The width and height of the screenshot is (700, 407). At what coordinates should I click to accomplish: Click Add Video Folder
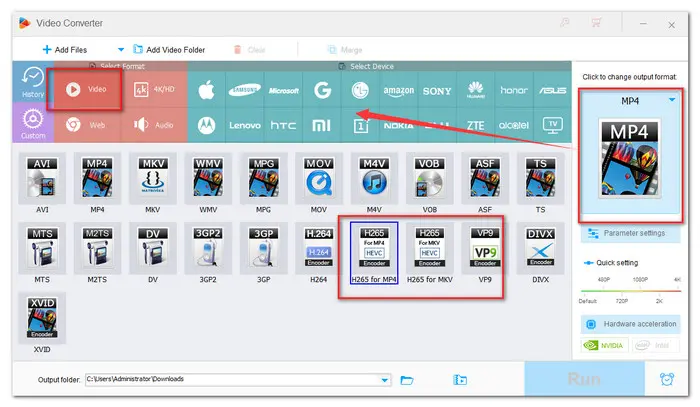169,50
